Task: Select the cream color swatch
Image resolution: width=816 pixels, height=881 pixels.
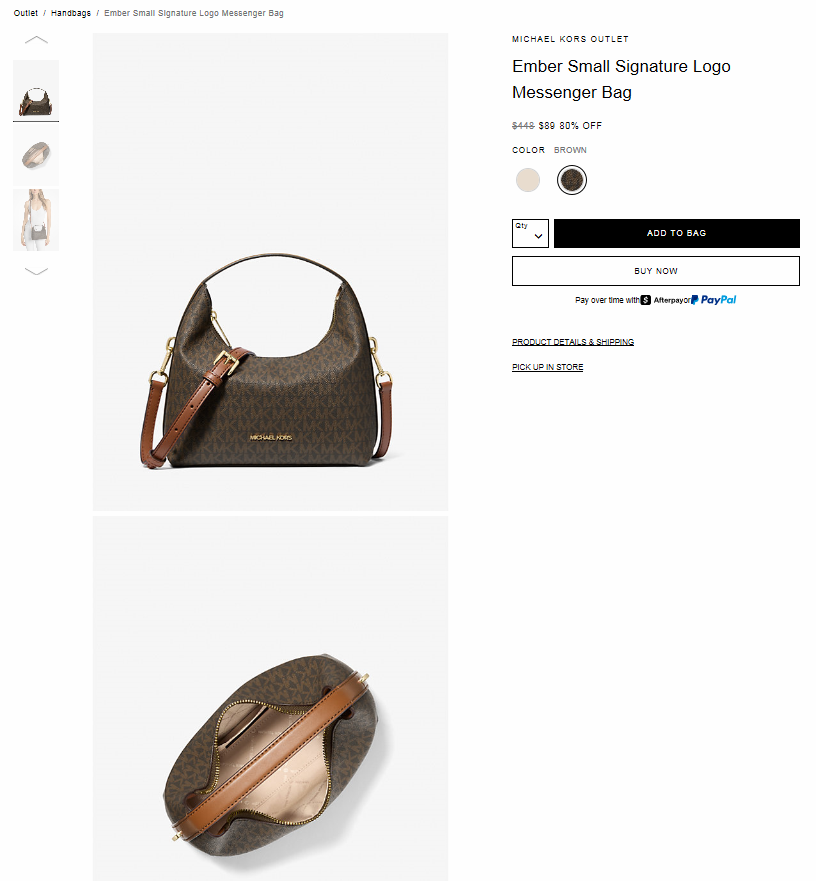Action: [x=528, y=180]
